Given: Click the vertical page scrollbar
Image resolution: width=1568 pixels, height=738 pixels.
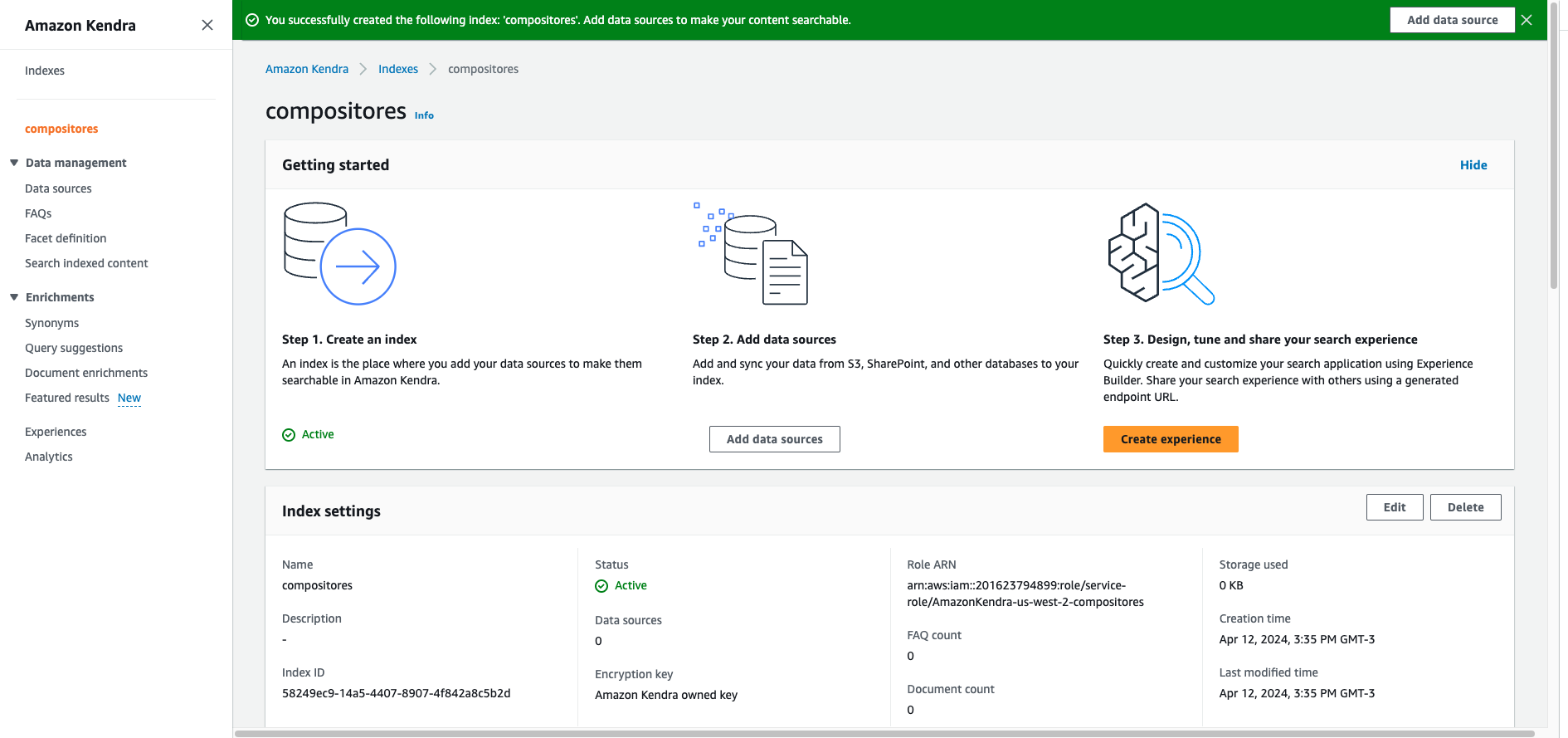Looking at the screenshot, I should (x=1554, y=145).
